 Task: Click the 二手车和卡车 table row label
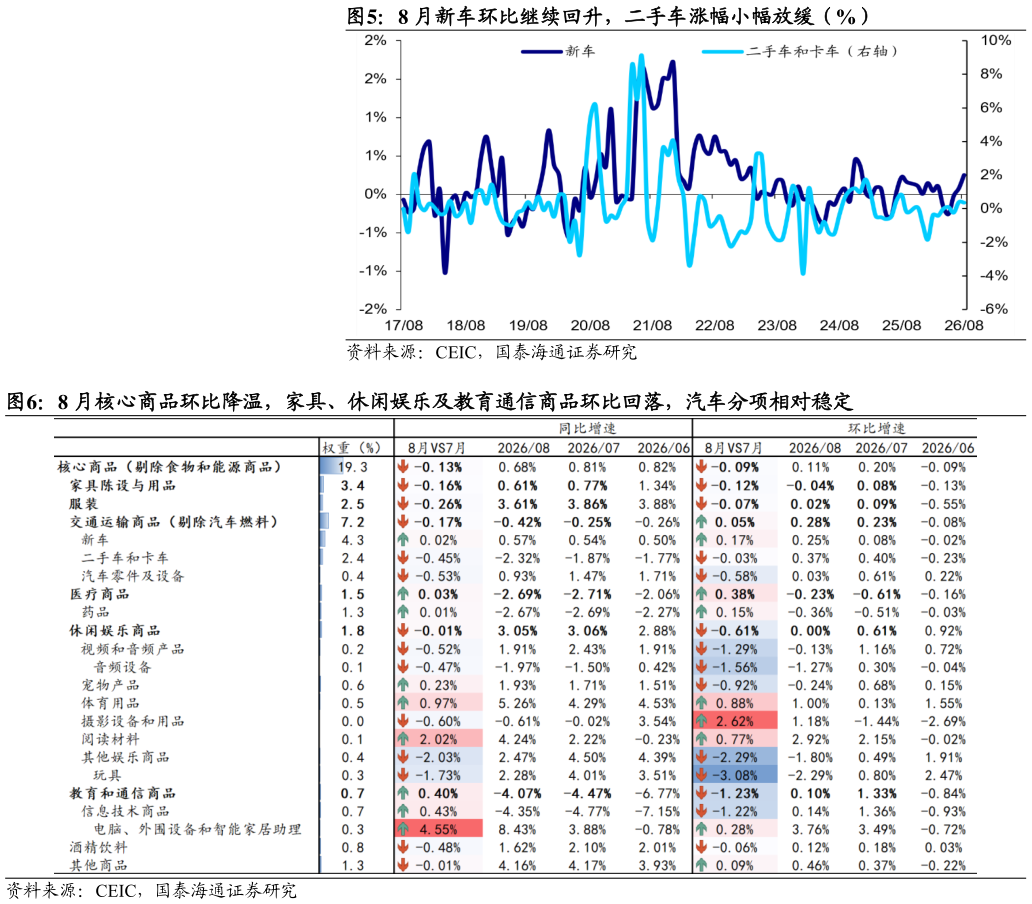tap(125, 558)
